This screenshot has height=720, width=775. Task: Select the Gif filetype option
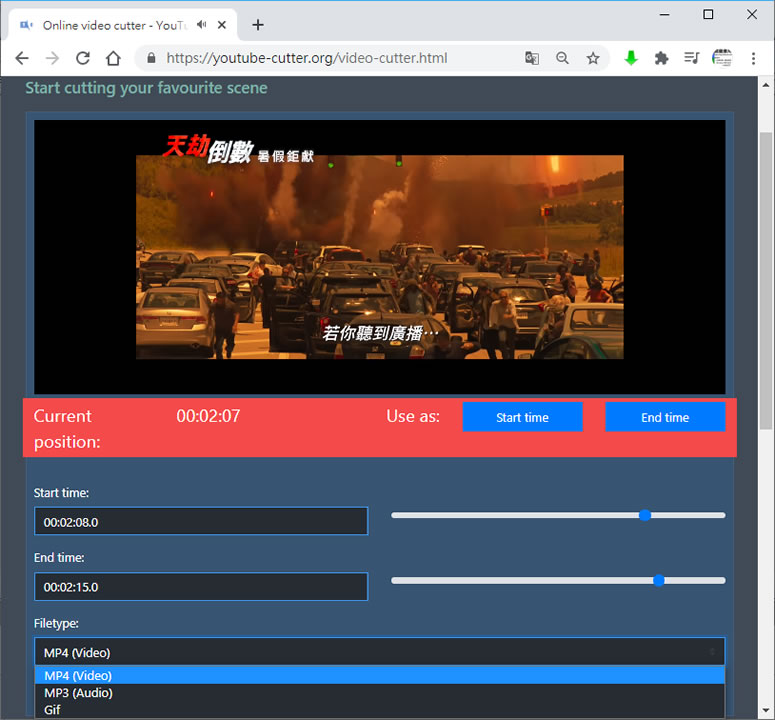[53, 710]
